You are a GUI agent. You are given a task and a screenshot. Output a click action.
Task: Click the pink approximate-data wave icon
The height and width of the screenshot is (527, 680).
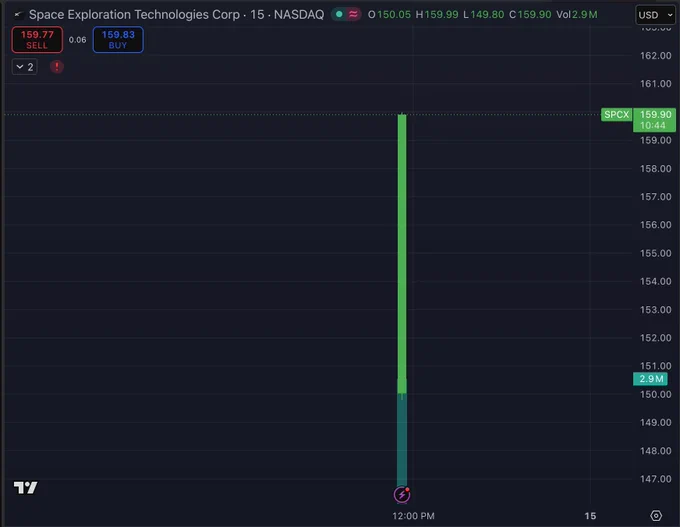pos(353,14)
